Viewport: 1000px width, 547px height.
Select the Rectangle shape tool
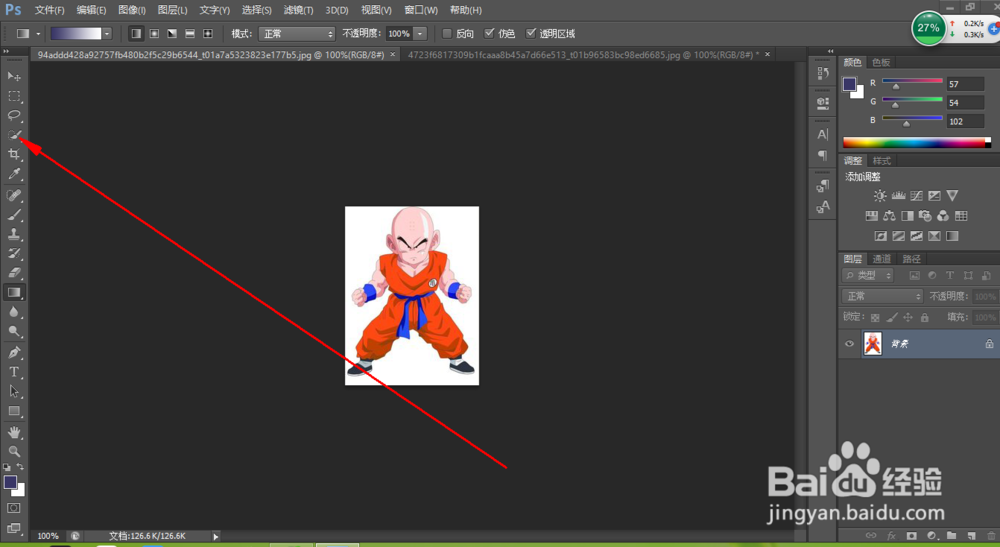pos(14,411)
